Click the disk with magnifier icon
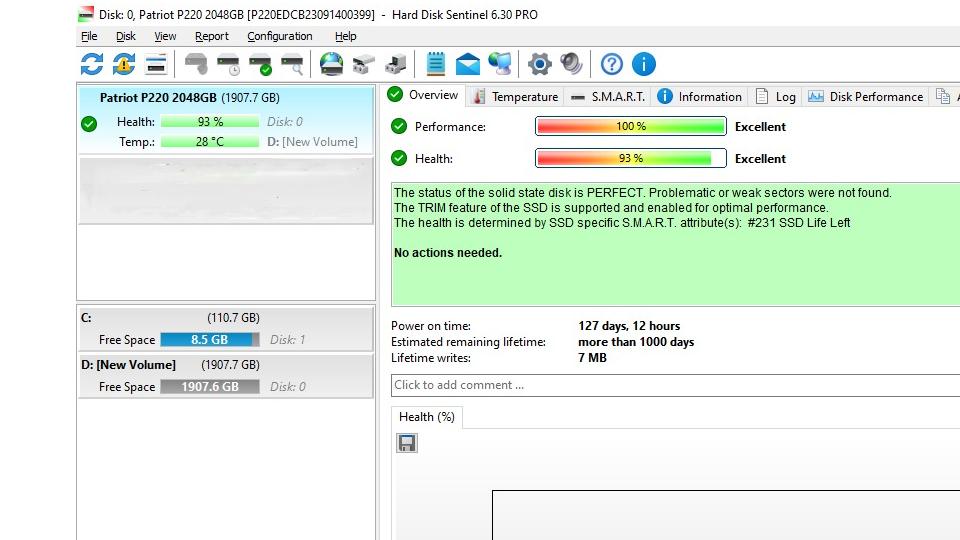 292,64
